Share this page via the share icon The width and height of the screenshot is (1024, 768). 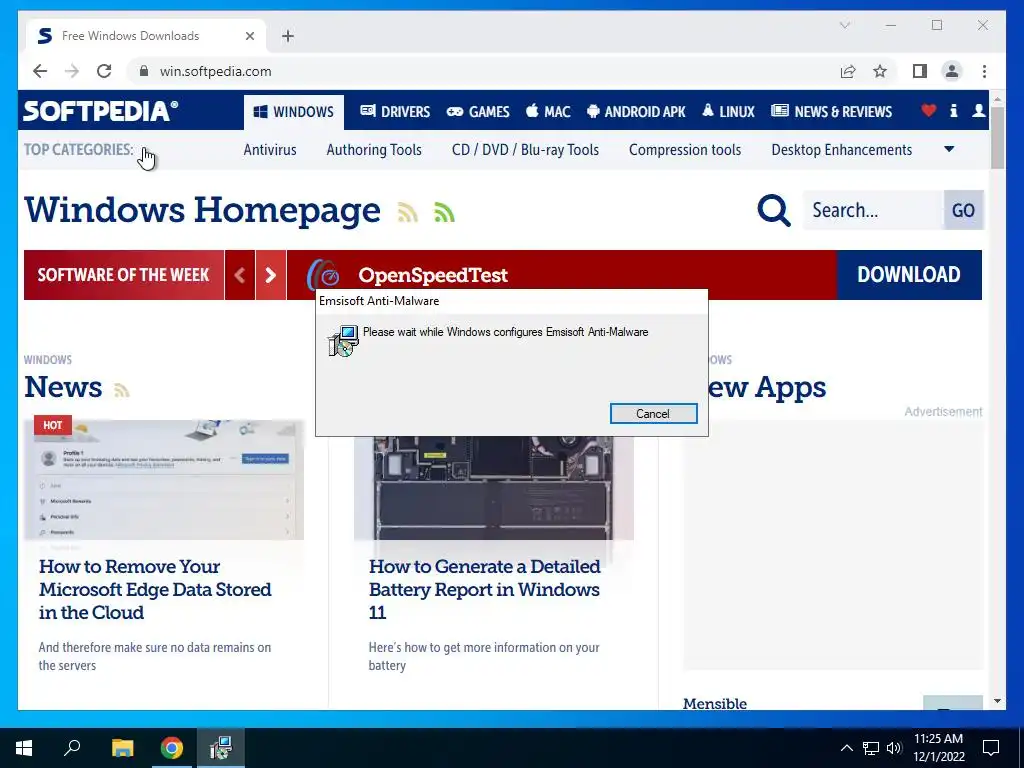(848, 71)
